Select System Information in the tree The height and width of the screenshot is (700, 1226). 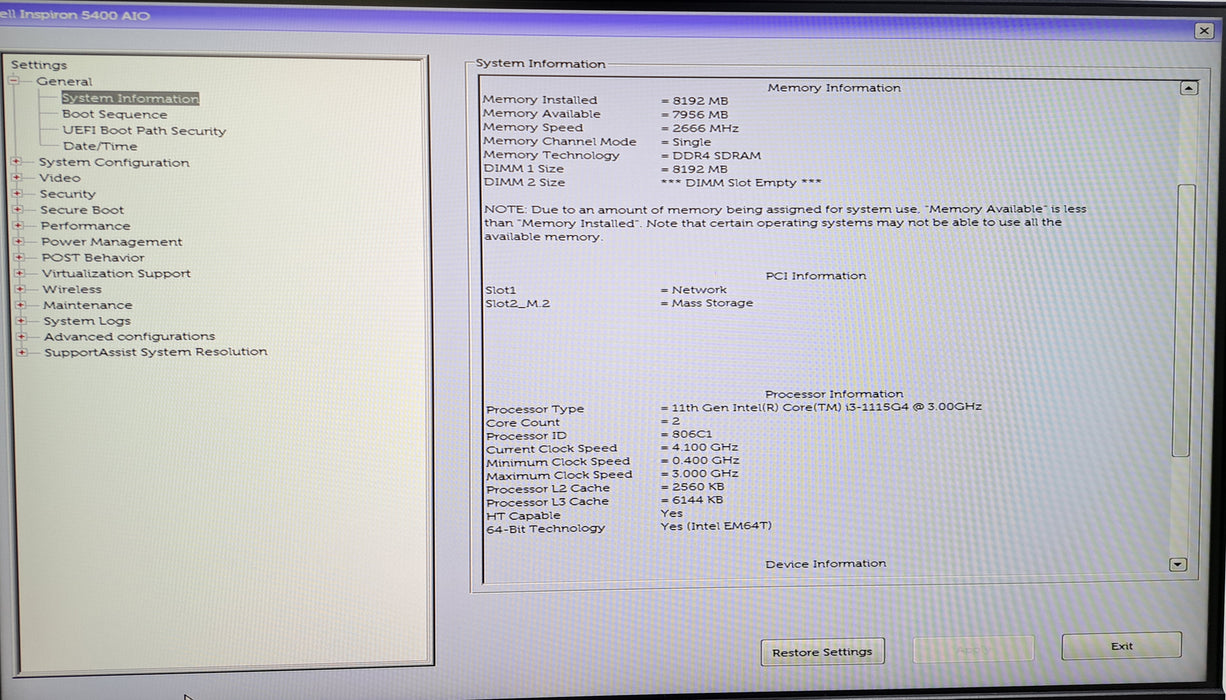[x=130, y=98]
